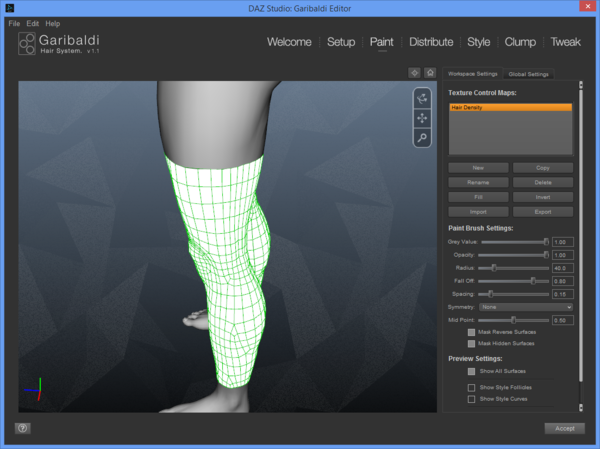Switch to Workspace Settings tab
This screenshot has height=449, width=600.
coord(473,74)
